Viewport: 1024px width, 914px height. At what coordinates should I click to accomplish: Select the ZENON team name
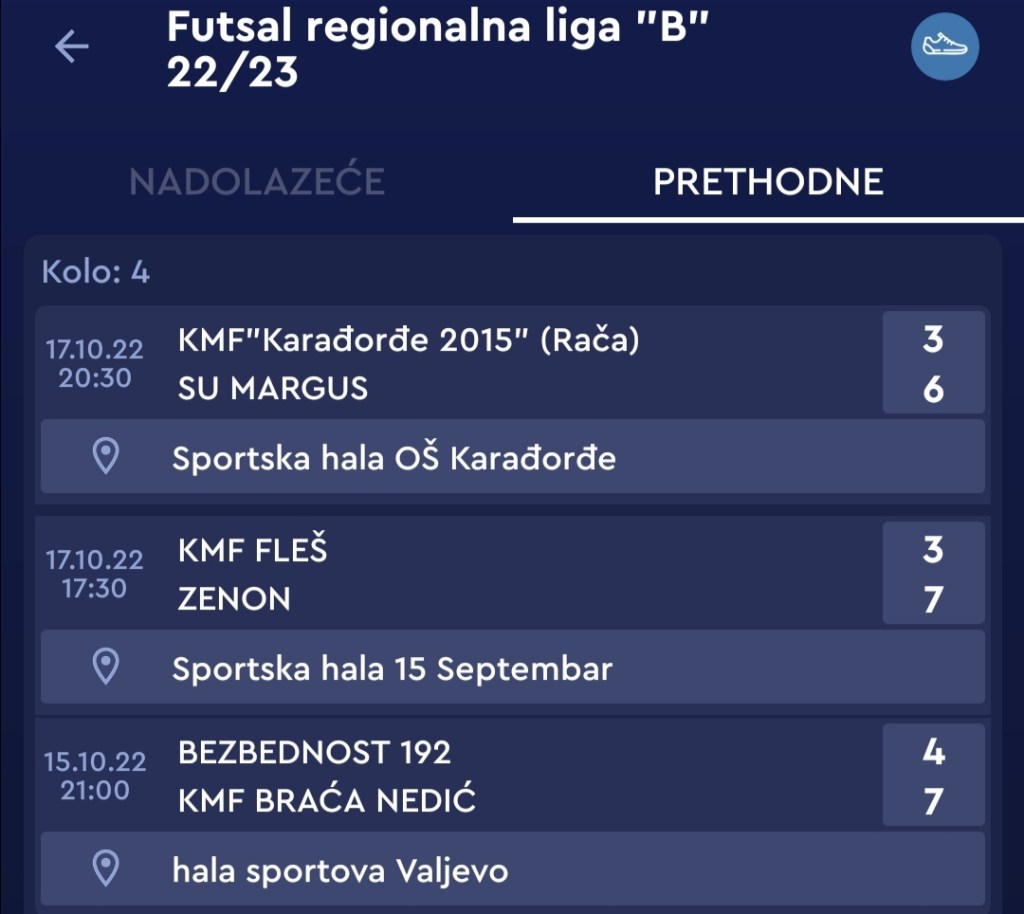tap(234, 599)
